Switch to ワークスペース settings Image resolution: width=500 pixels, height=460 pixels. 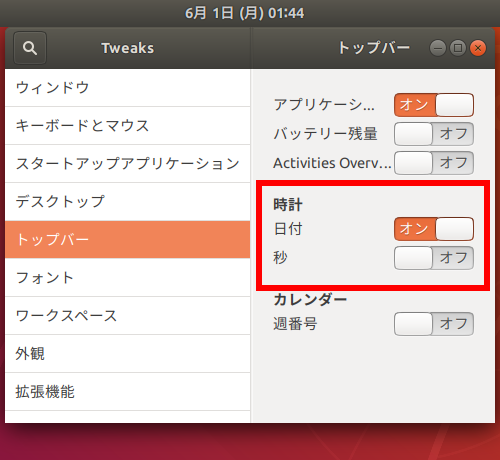(x=128, y=316)
